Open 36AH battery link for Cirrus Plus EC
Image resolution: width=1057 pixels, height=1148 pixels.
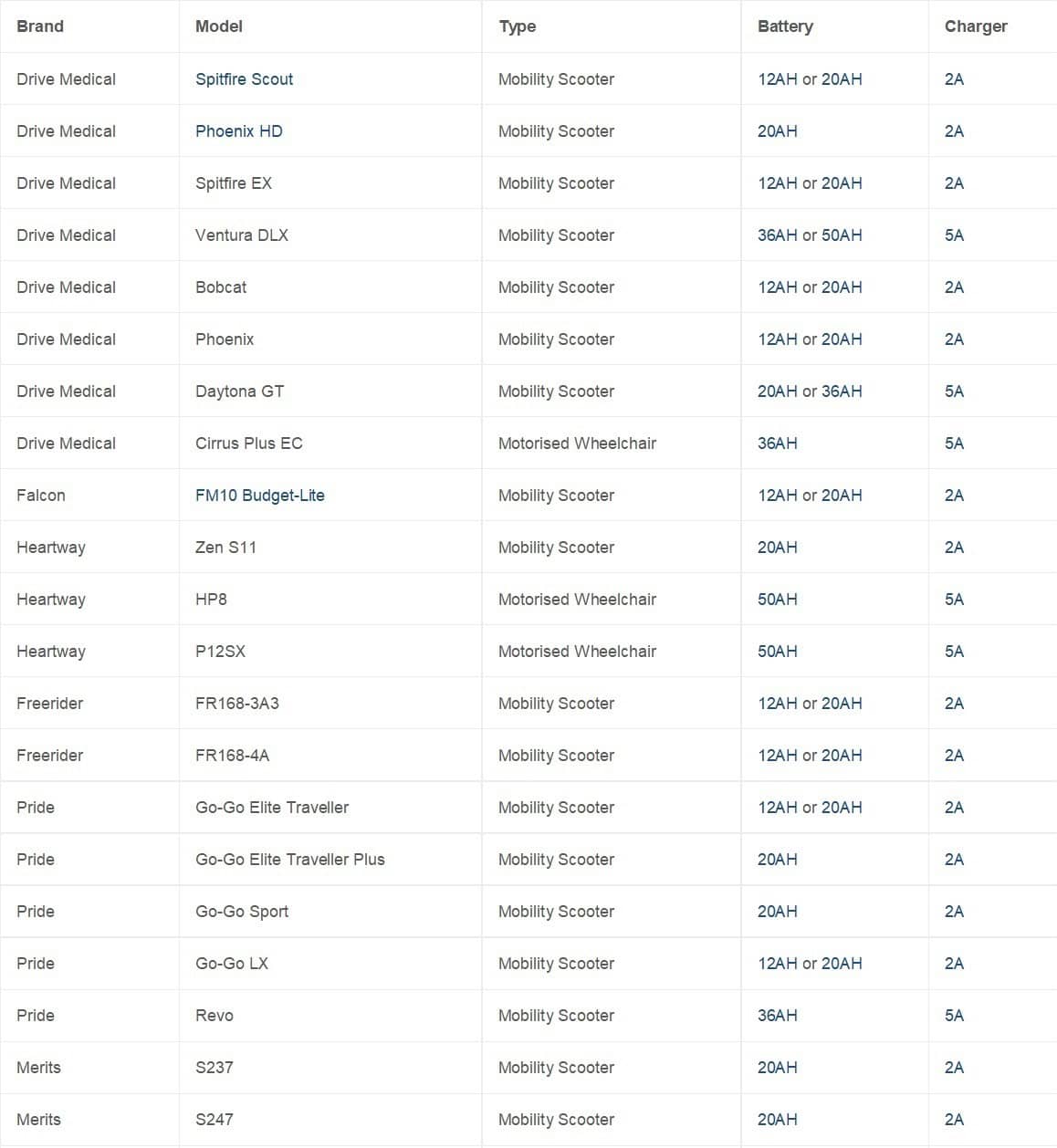point(777,444)
